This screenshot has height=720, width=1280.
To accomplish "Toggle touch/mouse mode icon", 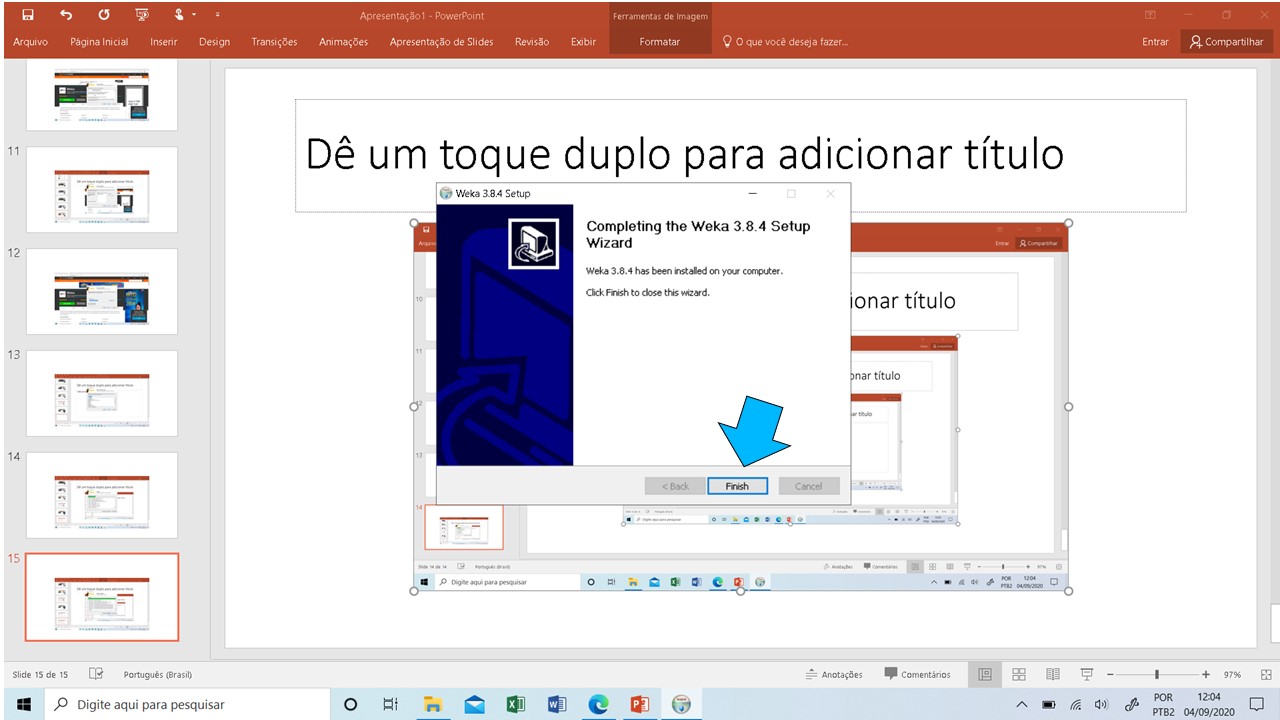I will coord(179,15).
